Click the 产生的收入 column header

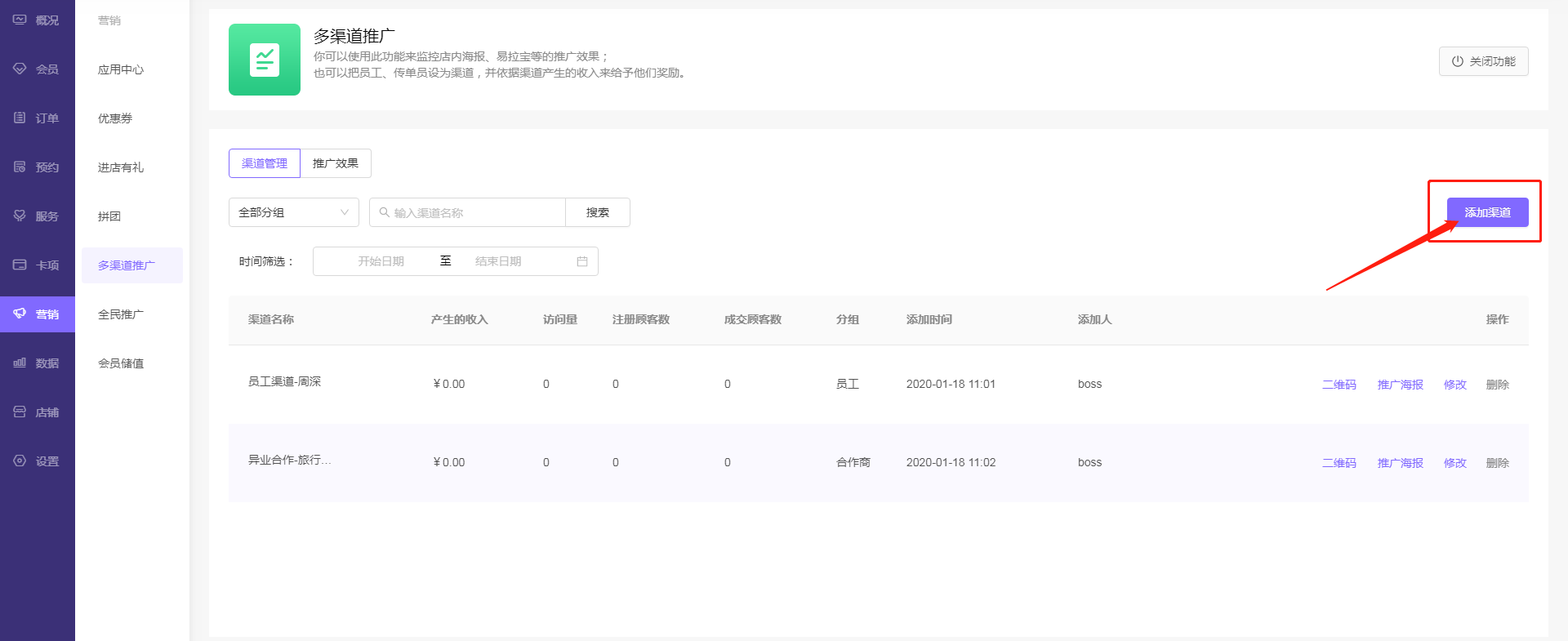pos(460,319)
